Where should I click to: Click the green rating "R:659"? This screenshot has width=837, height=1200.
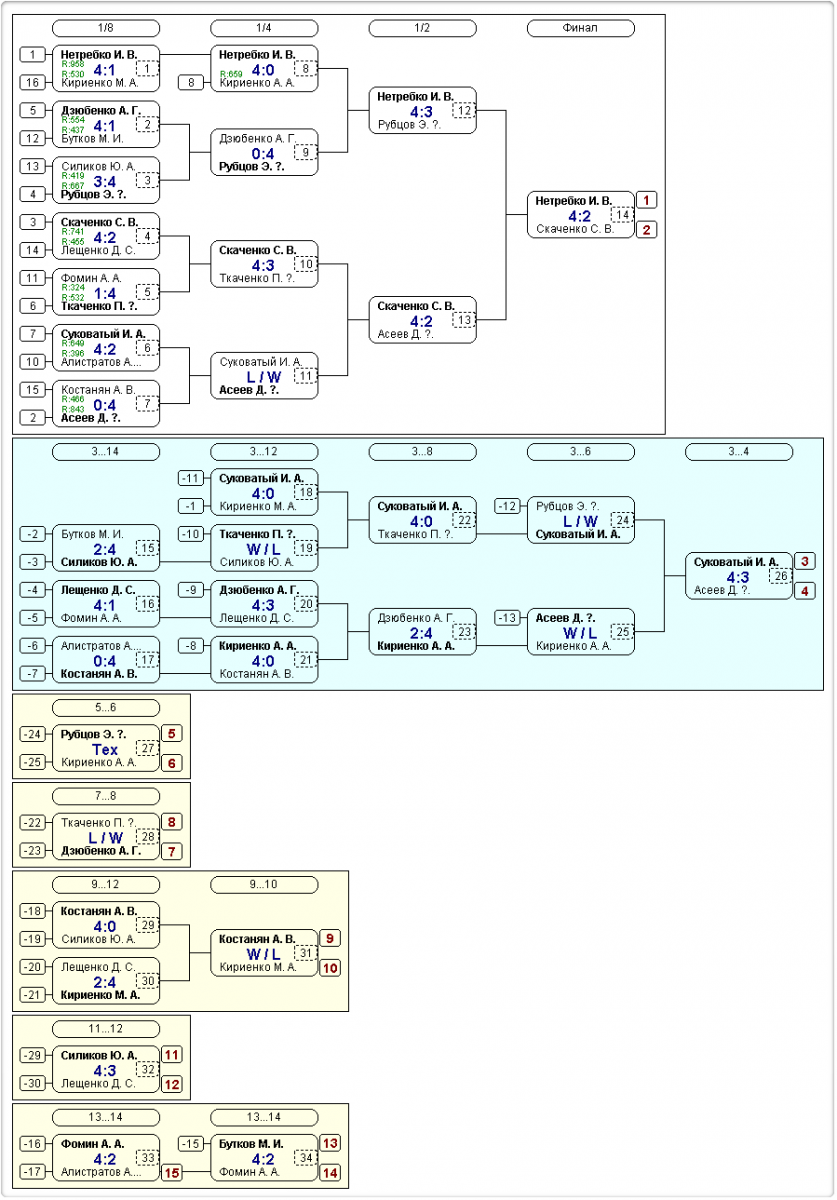(231, 74)
